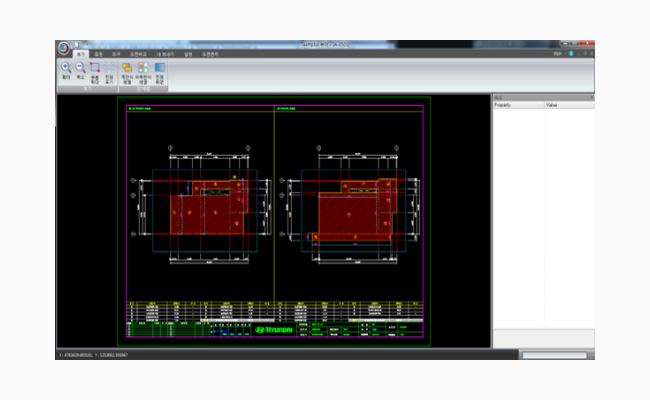Viewport: 650px width, 400px height.
Task: Click the Zoom Out (축소) magnifier tool
Action: click(80, 70)
